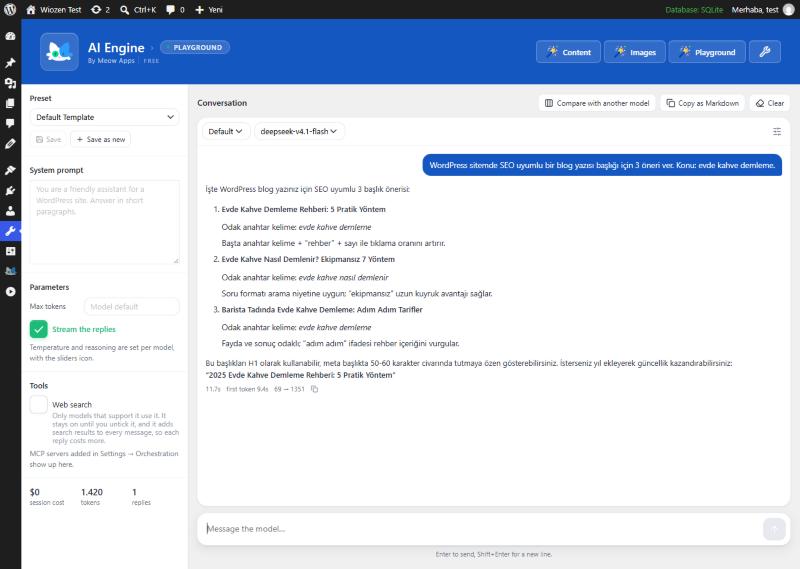The width and height of the screenshot is (800, 569).
Task: Open the Comments sidebar icon
Action: click(x=10, y=123)
